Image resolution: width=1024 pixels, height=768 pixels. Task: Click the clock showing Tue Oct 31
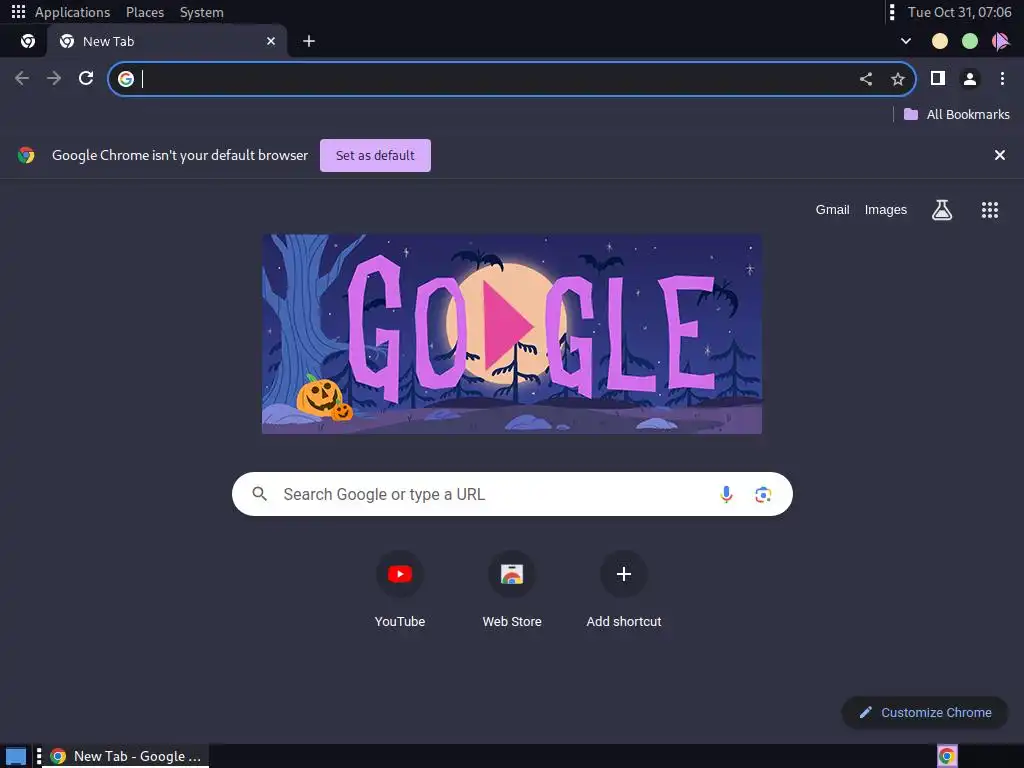pos(959,12)
